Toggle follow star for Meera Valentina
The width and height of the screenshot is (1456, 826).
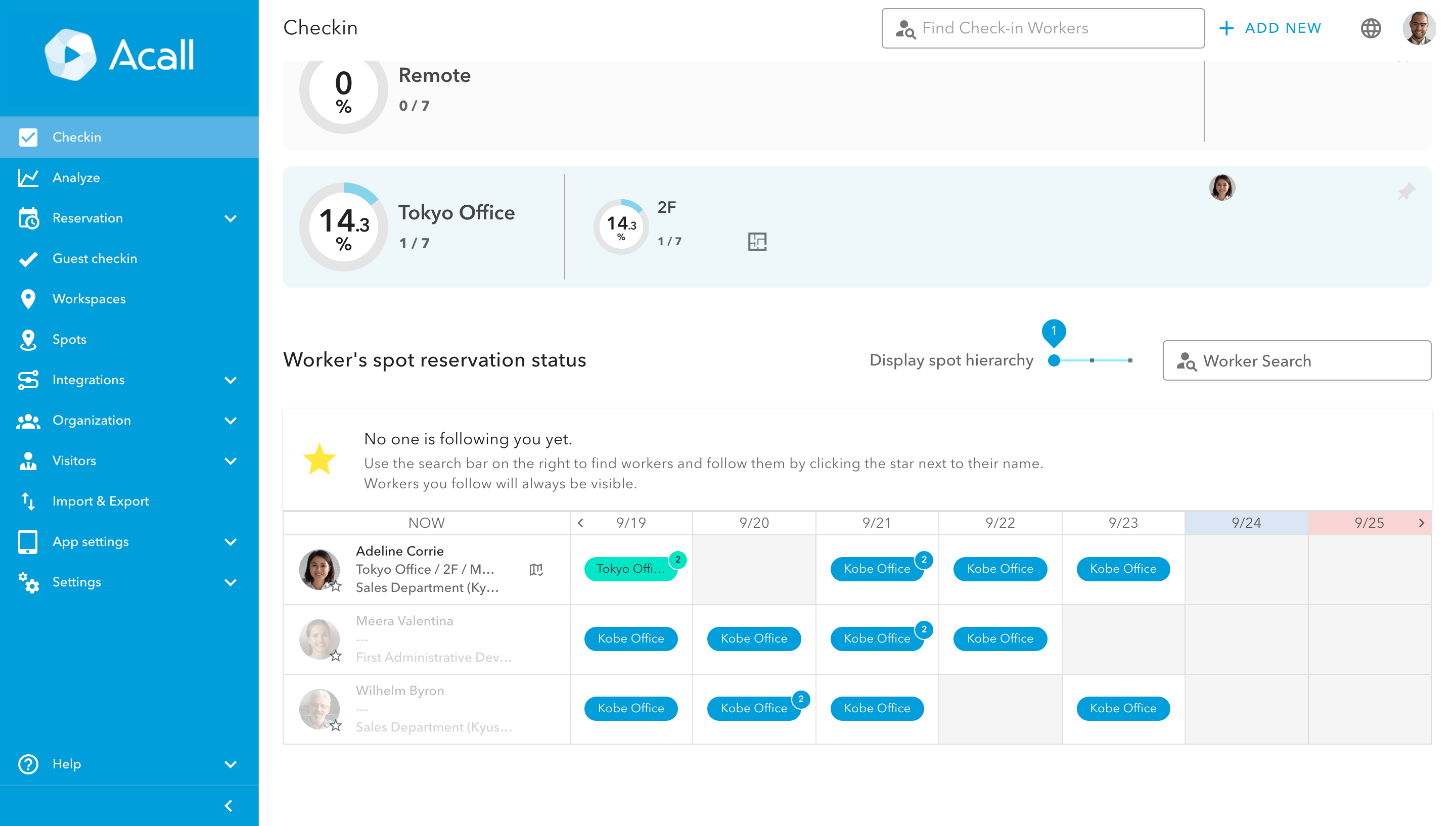click(336, 656)
